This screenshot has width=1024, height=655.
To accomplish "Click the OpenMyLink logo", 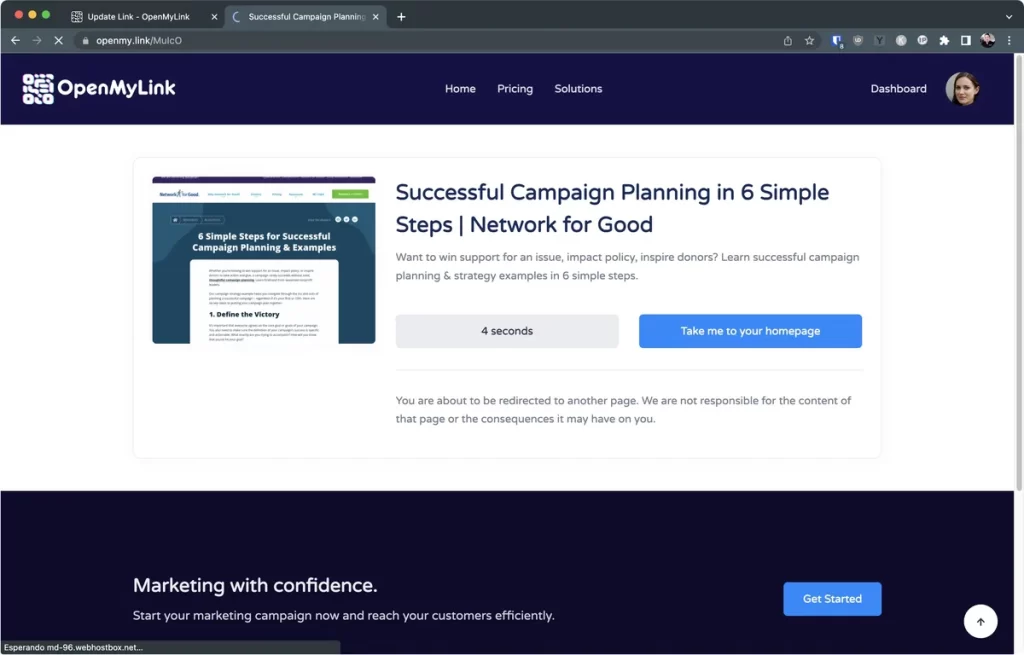I will click(99, 88).
